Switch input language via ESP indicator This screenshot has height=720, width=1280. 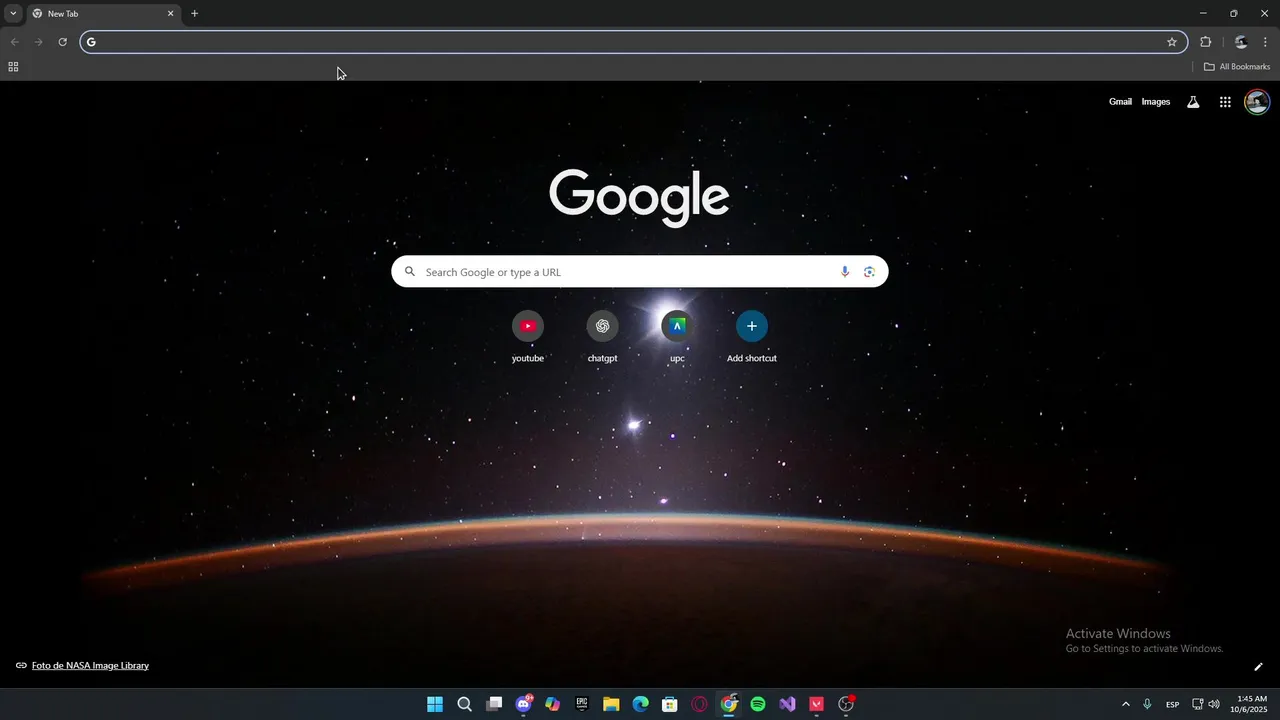click(x=1173, y=704)
